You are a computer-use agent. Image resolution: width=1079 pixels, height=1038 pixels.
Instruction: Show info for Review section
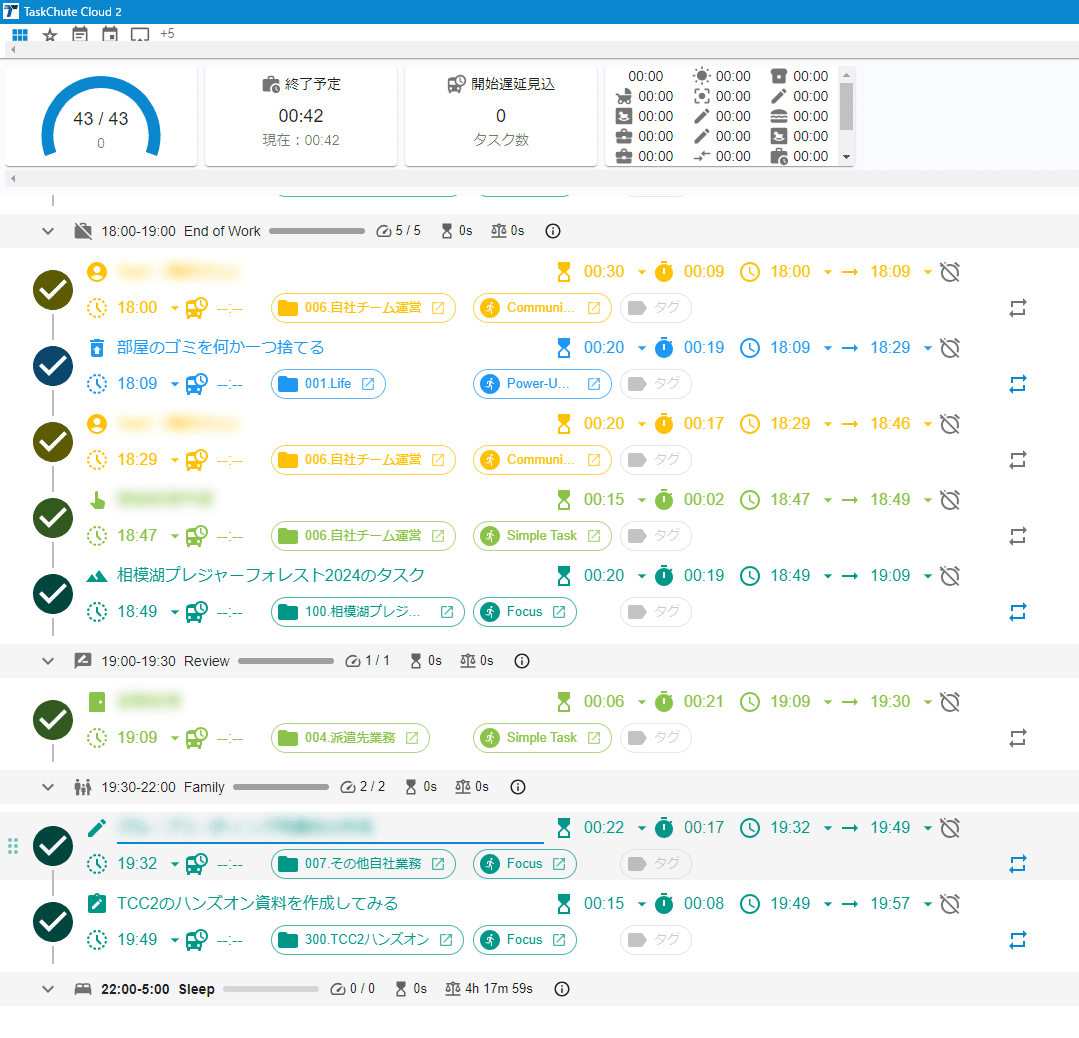[x=522, y=661]
